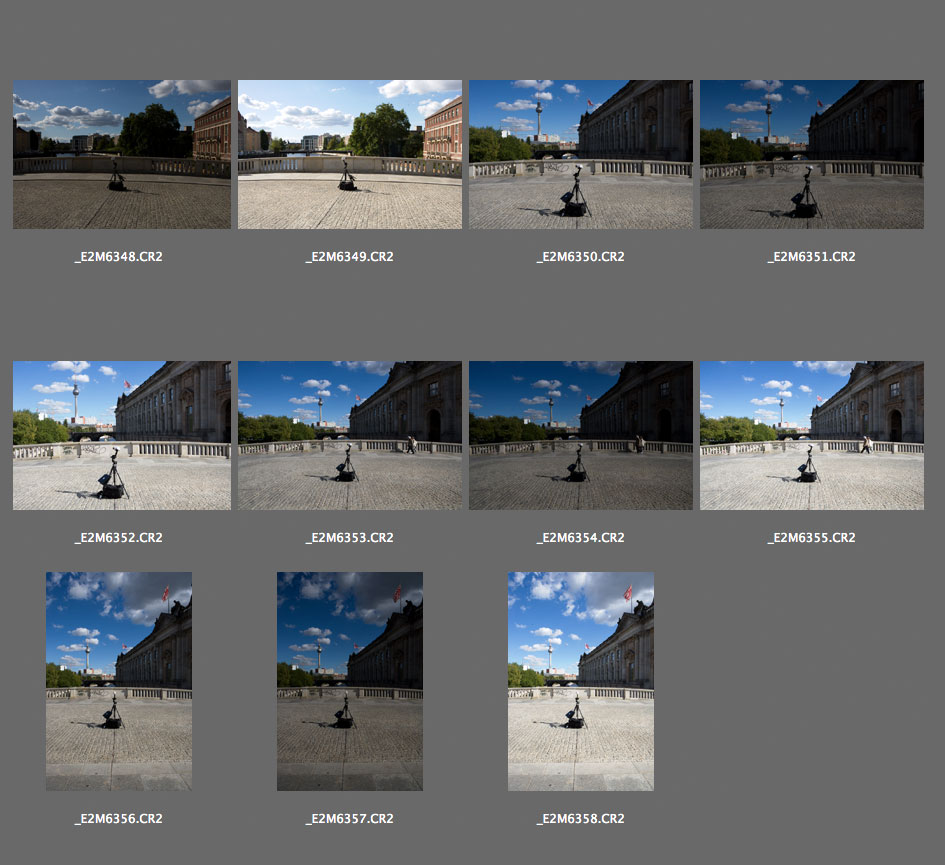The width and height of the screenshot is (945, 865).
Task: Click the _E2M6355.CR2 photo thumbnail
Action: [812, 435]
